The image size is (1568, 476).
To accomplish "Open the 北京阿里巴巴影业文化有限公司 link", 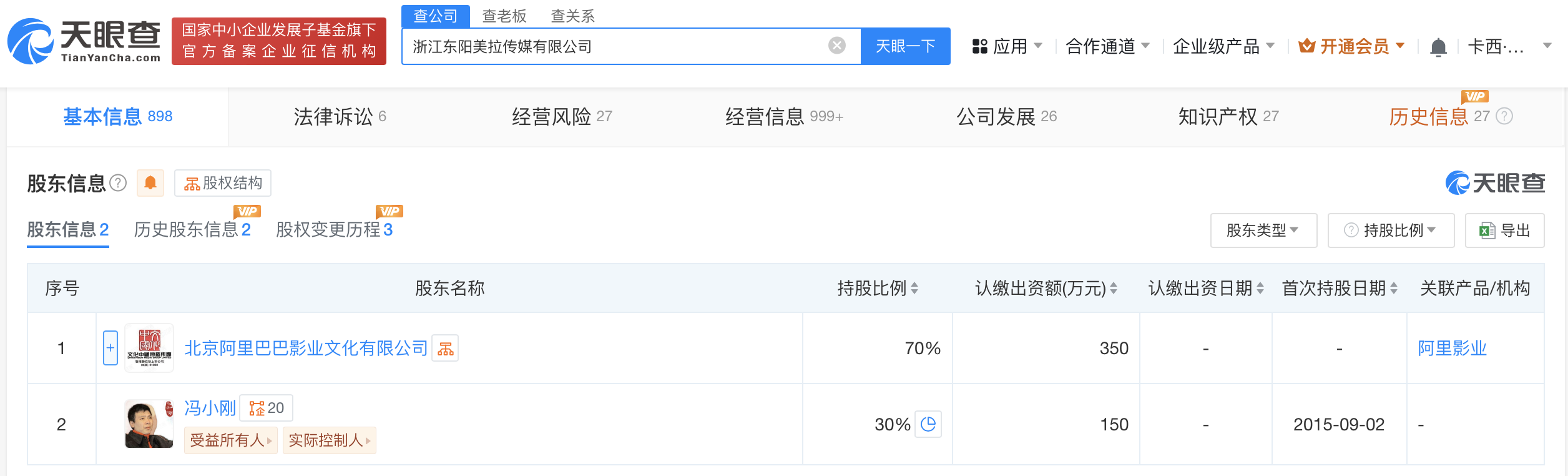I will [306, 348].
